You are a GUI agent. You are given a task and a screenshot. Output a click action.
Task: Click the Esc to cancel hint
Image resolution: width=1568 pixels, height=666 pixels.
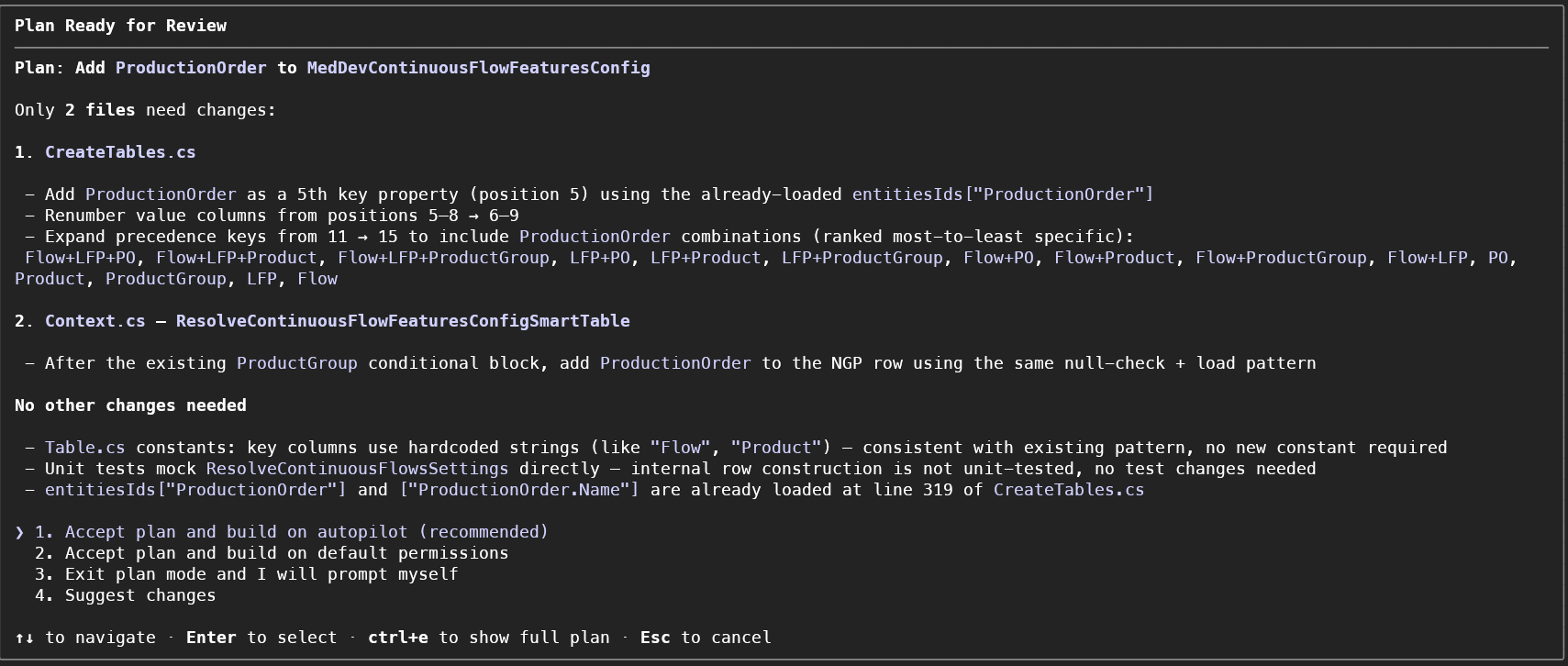click(x=706, y=638)
